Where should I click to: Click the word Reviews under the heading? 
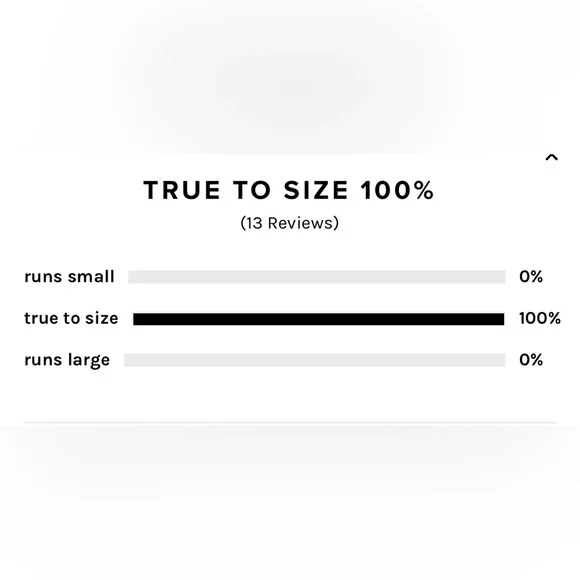point(300,223)
